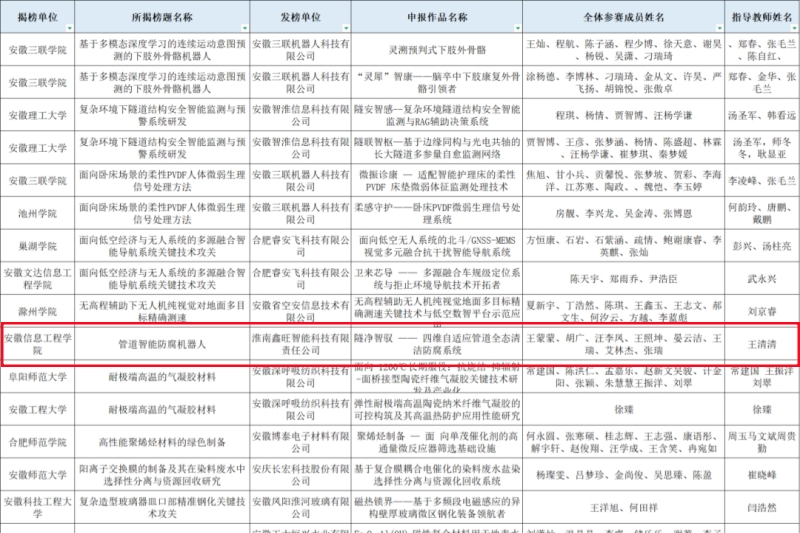The image size is (800, 533).
Task: Select the advisor cell 彭兴、汤柱亮
Action: coord(762,246)
